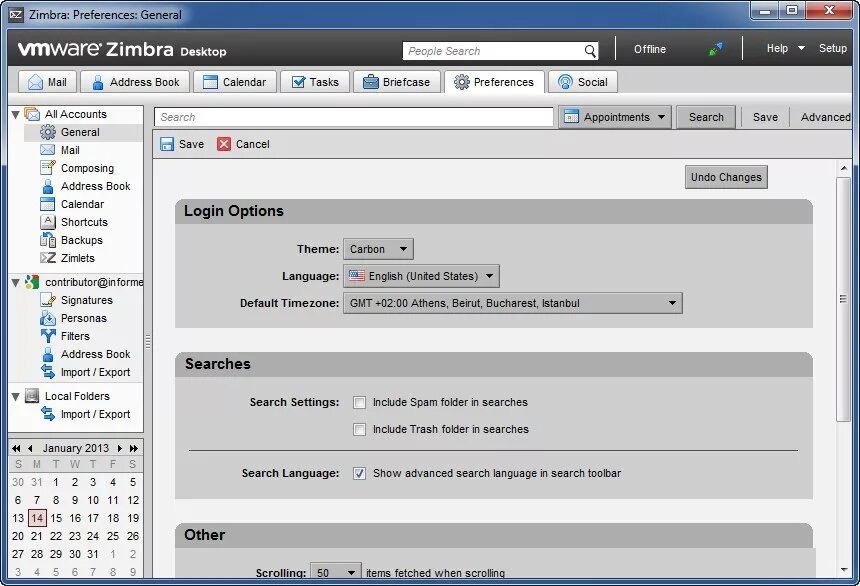Click the People Search field
The height and width of the screenshot is (586, 860).
point(494,51)
